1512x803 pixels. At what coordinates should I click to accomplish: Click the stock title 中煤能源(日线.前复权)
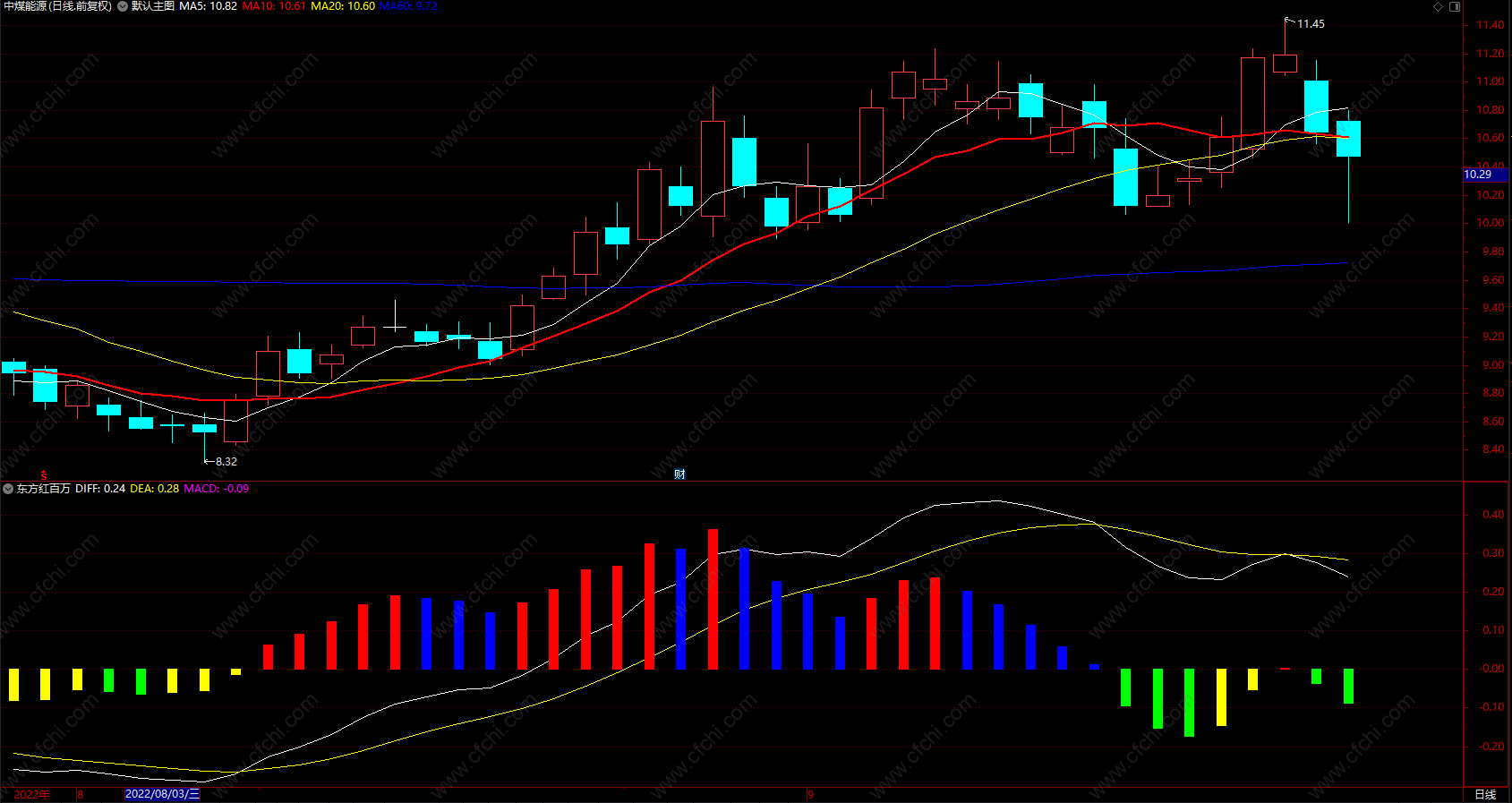[x=58, y=6]
